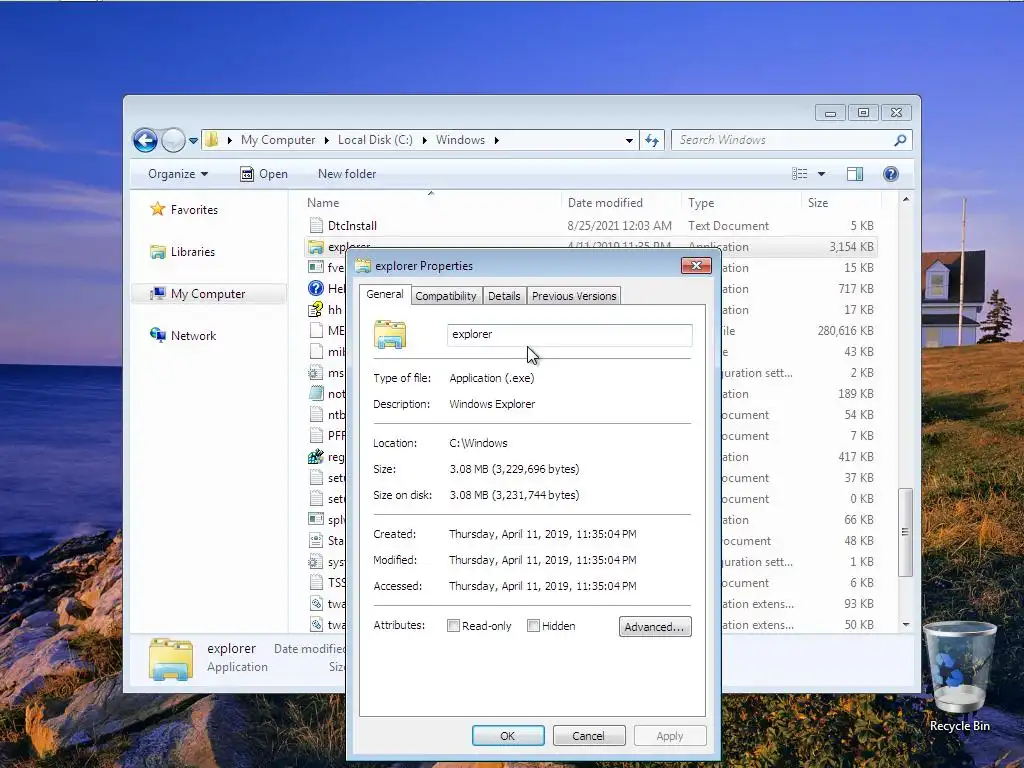
Task: Open the Recycle Bin desktop icon
Action: (959, 677)
